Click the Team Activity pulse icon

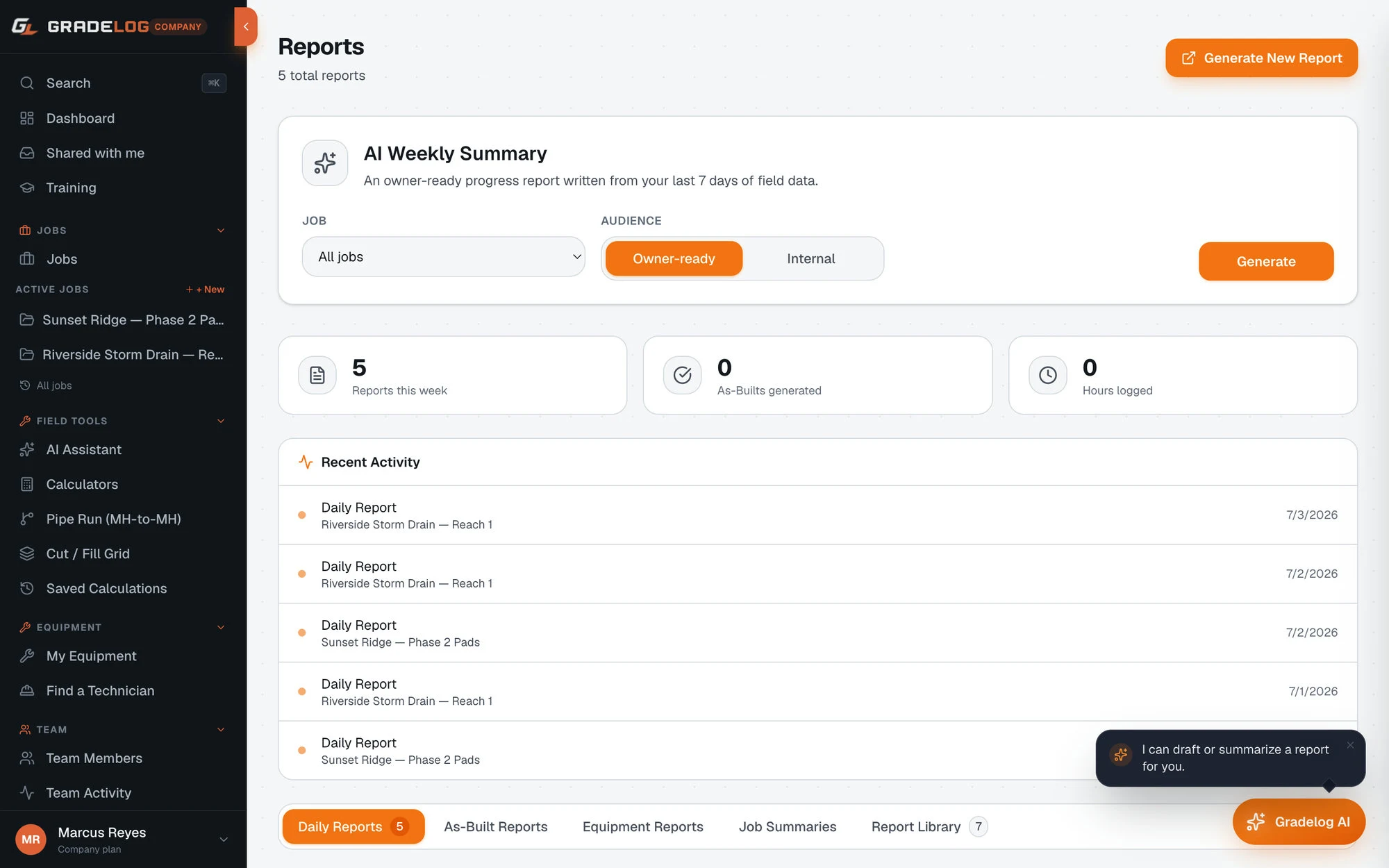tap(27, 793)
